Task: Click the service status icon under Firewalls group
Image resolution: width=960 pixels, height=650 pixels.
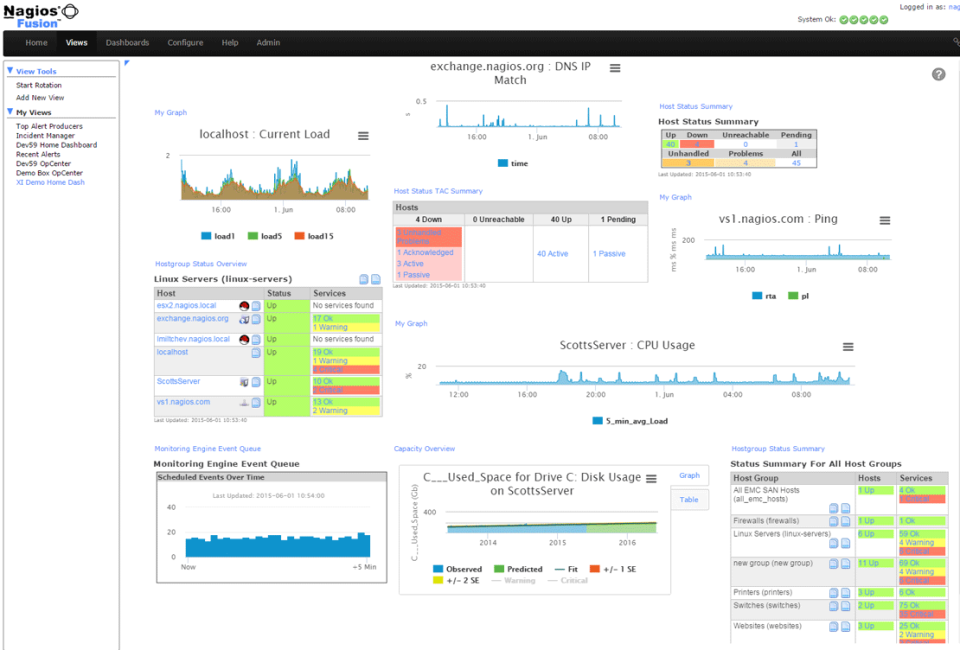Action: (844, 521)
